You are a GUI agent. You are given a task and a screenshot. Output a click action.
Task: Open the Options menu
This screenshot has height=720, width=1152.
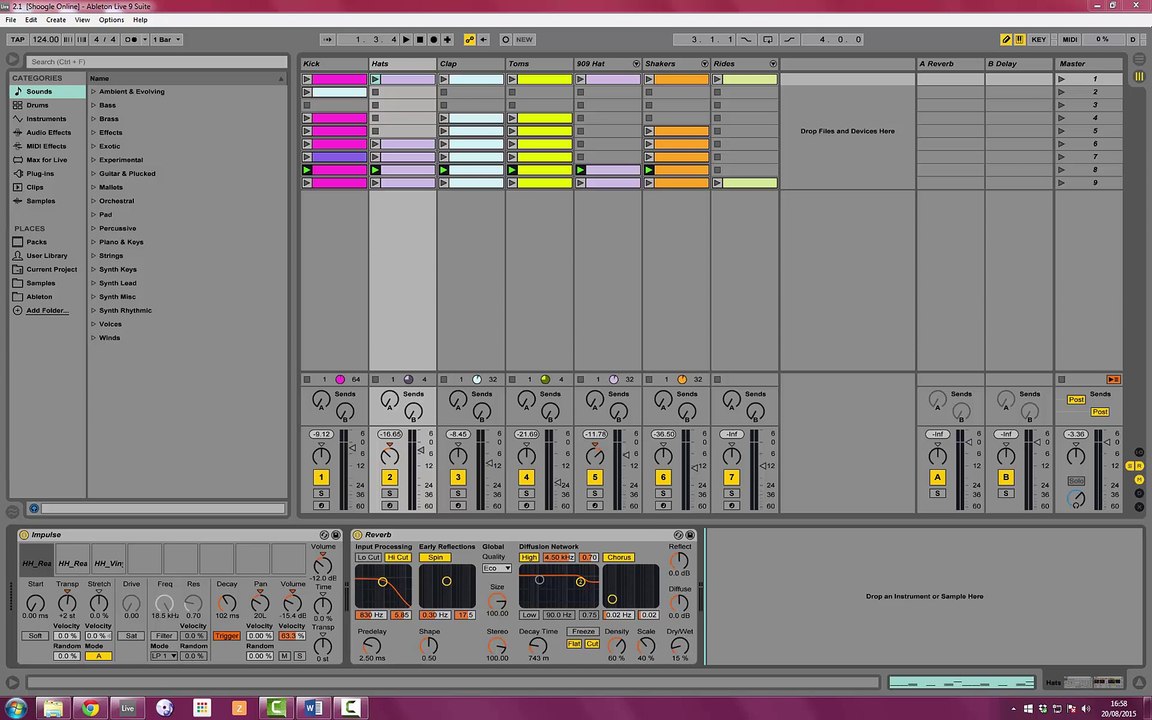point(112,20)
